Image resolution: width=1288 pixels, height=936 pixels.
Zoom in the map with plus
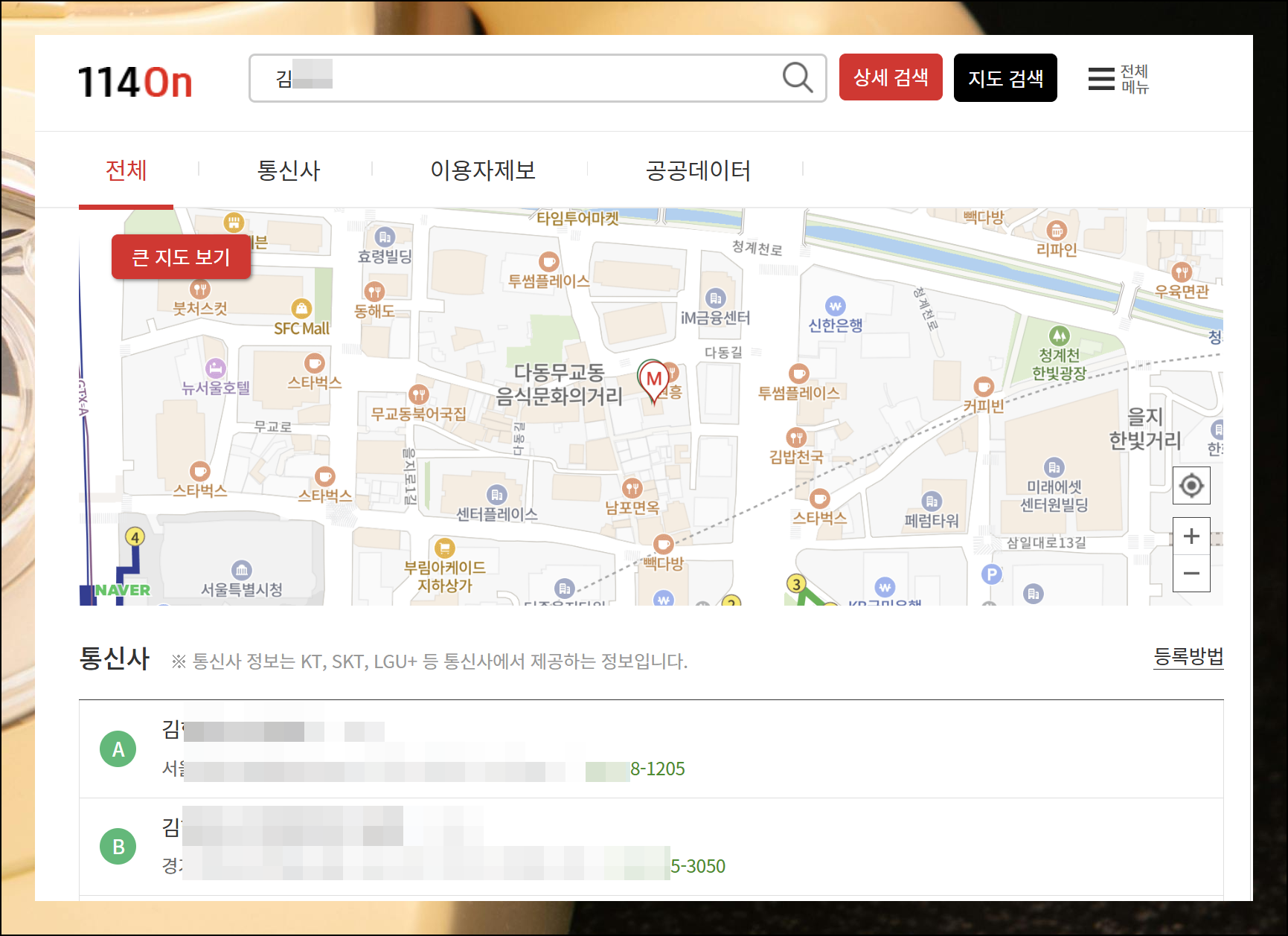(x=1191, y=536)
